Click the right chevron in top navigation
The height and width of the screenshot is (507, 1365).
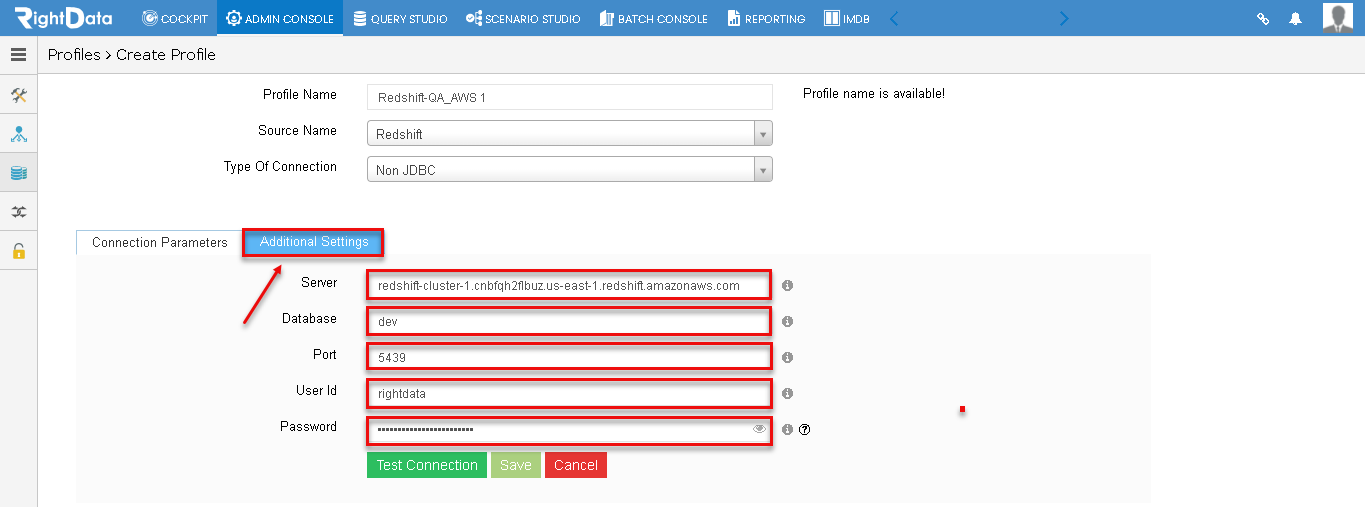click(x=1063, y=18)
